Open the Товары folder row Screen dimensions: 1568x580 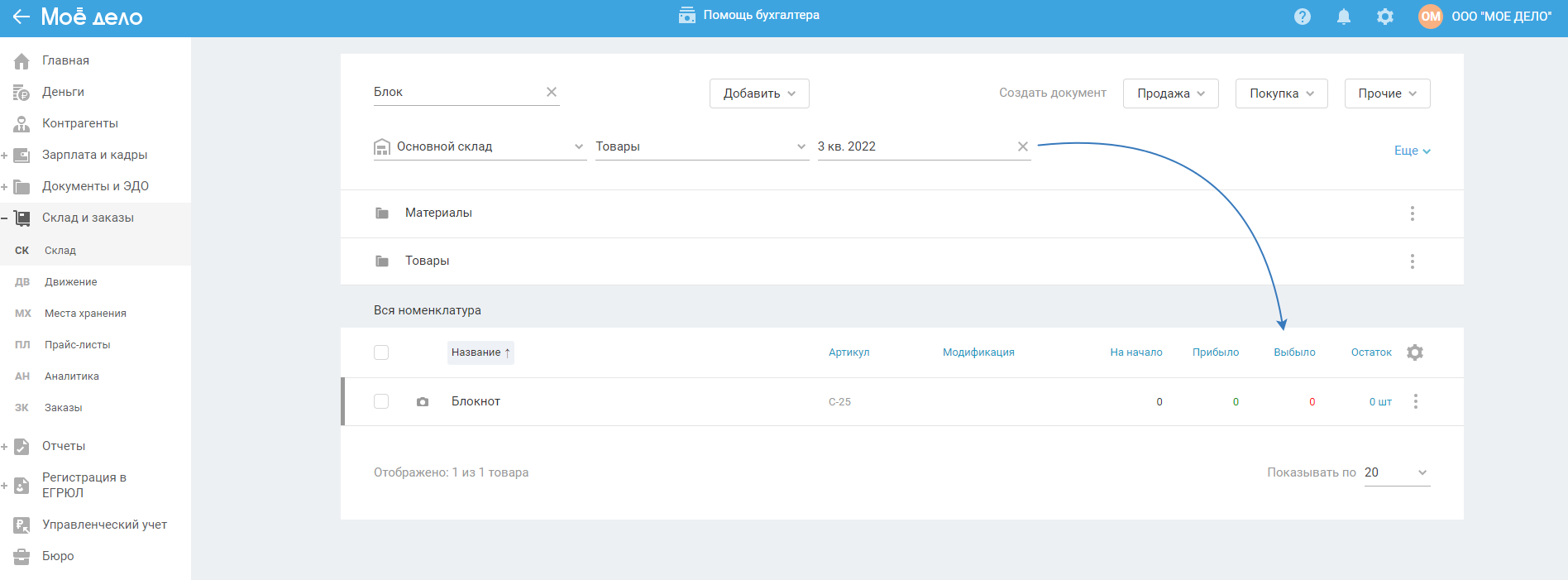tap(428, 261)
